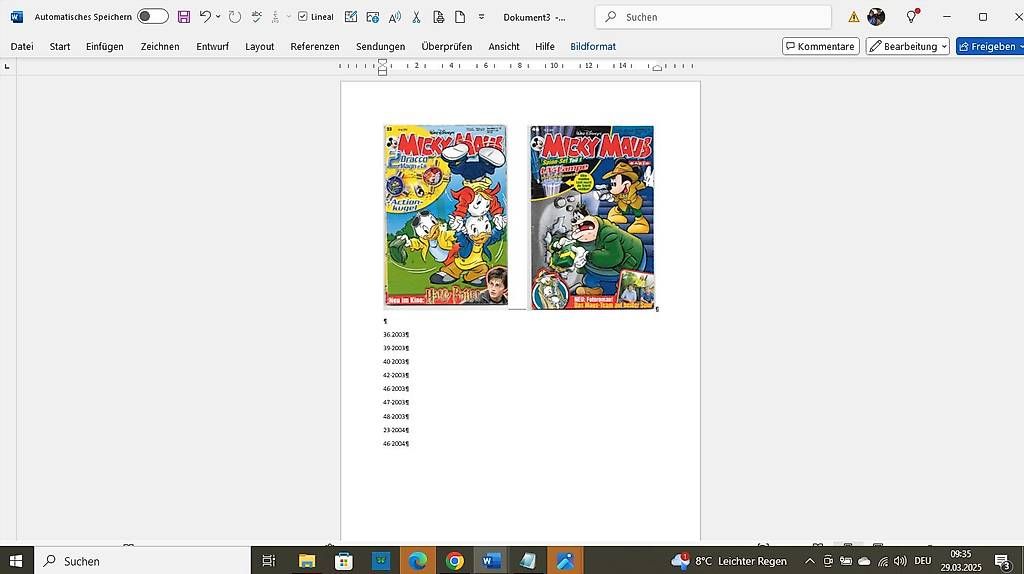This screenshot has width=1024, height=574.
Task: Toggle the Automatisches Speichern switch
Action: pyautogui.click(x=153, y=17)
